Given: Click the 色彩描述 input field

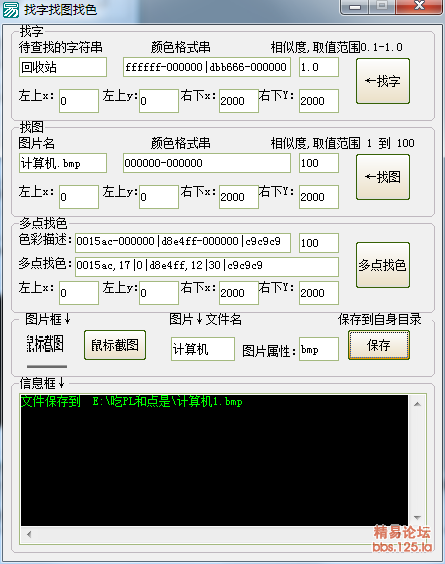Looking at the screenshot, I should [x=183, y=243].
